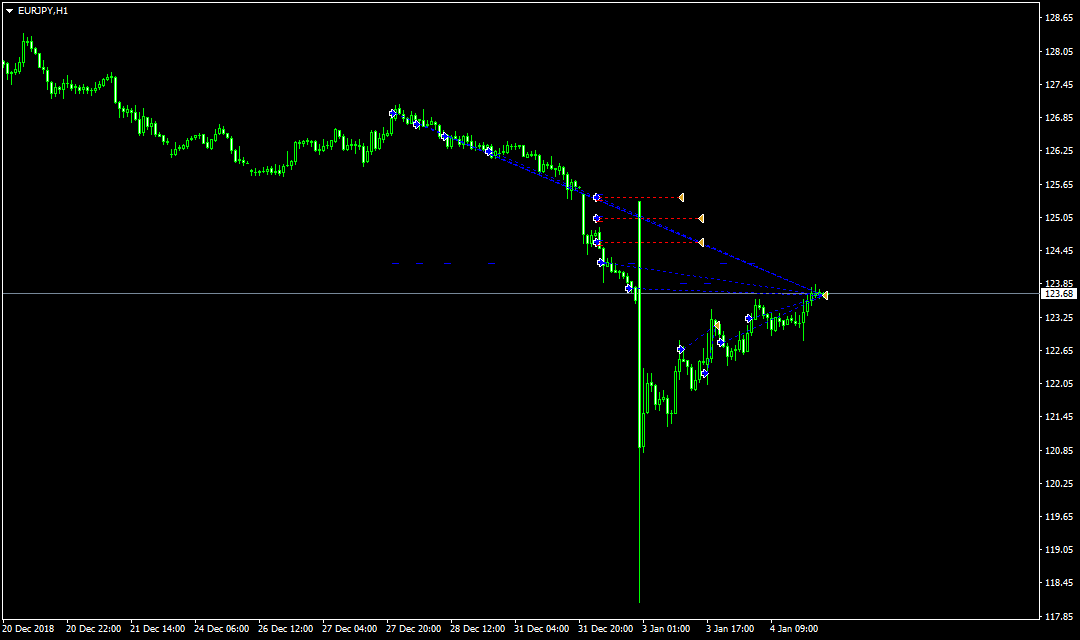Click the 122.65 price scale label
Screen dimensions: 1080x640
1059,351
